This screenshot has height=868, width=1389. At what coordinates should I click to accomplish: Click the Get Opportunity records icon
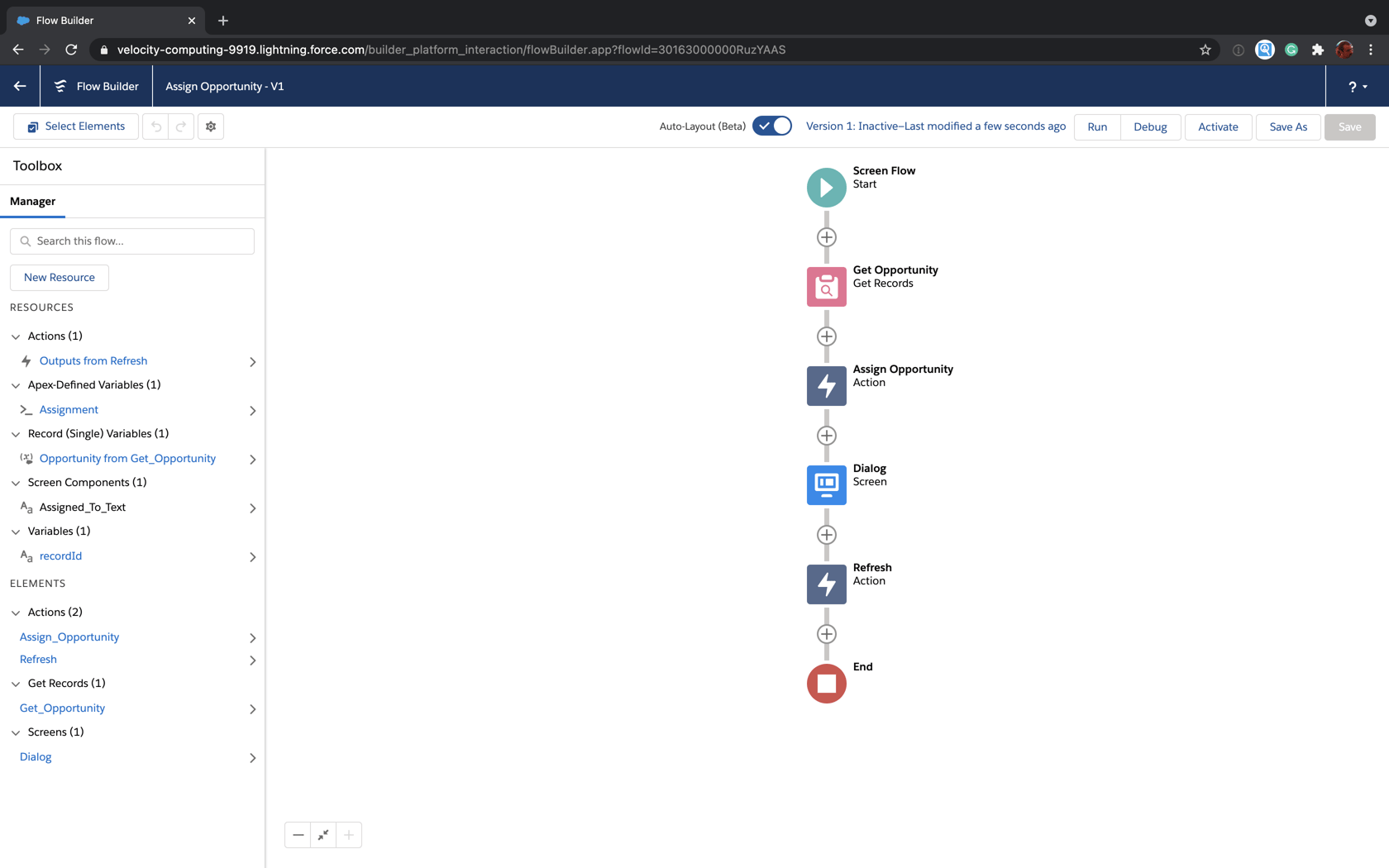click(826, 287)
